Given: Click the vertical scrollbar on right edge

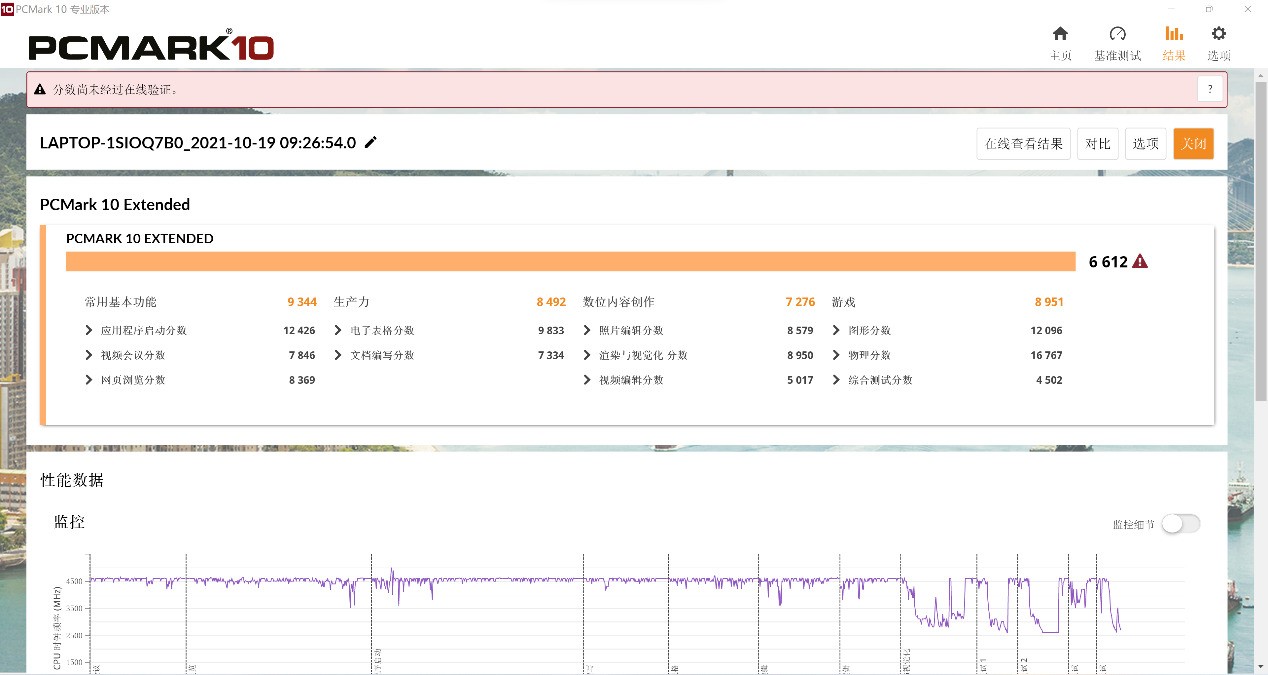Looking at the screenshot, I should pyautogui.click(x=1260, y=300).
